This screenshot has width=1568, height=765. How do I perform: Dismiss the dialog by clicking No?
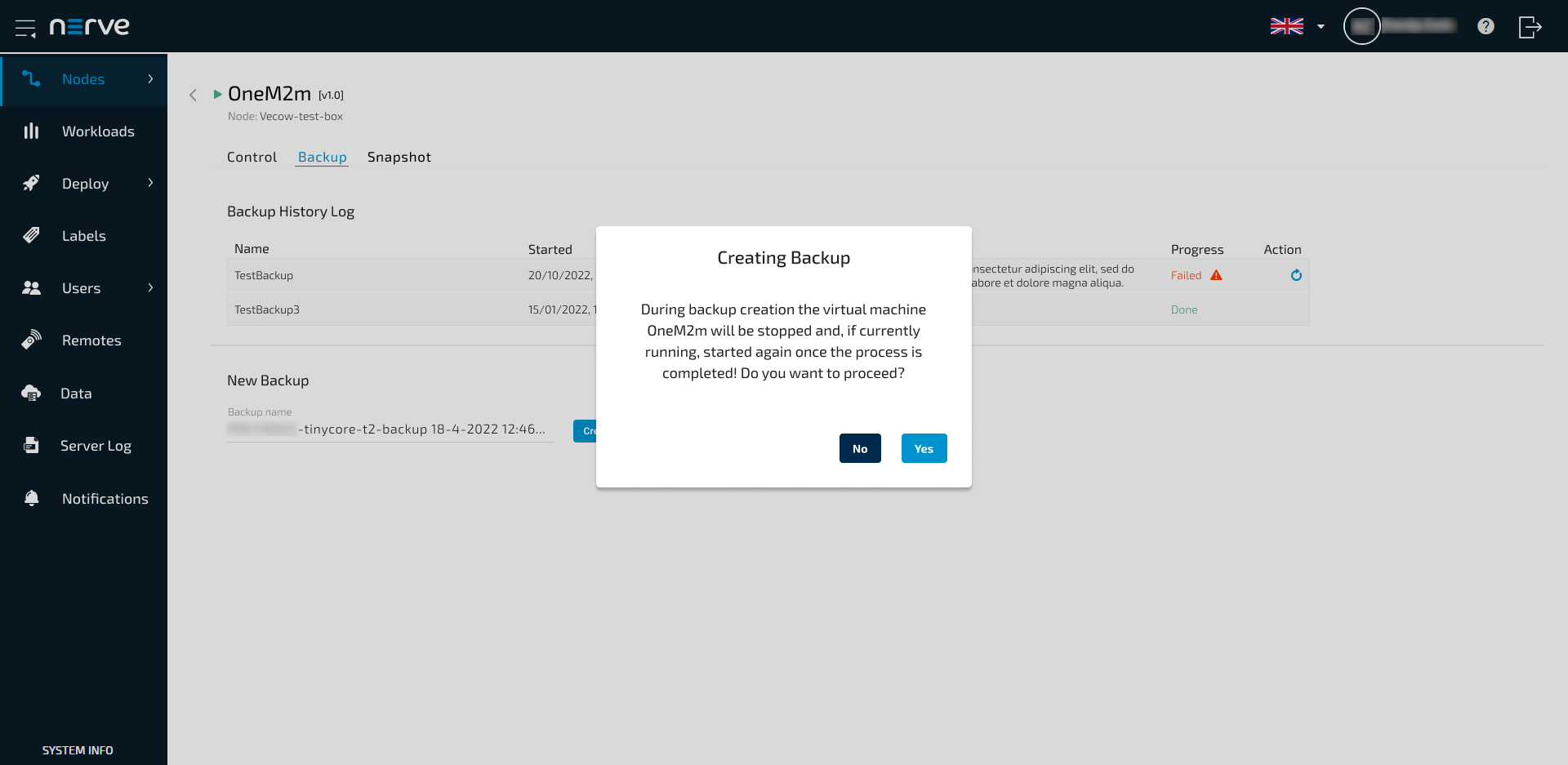[859, 448]
